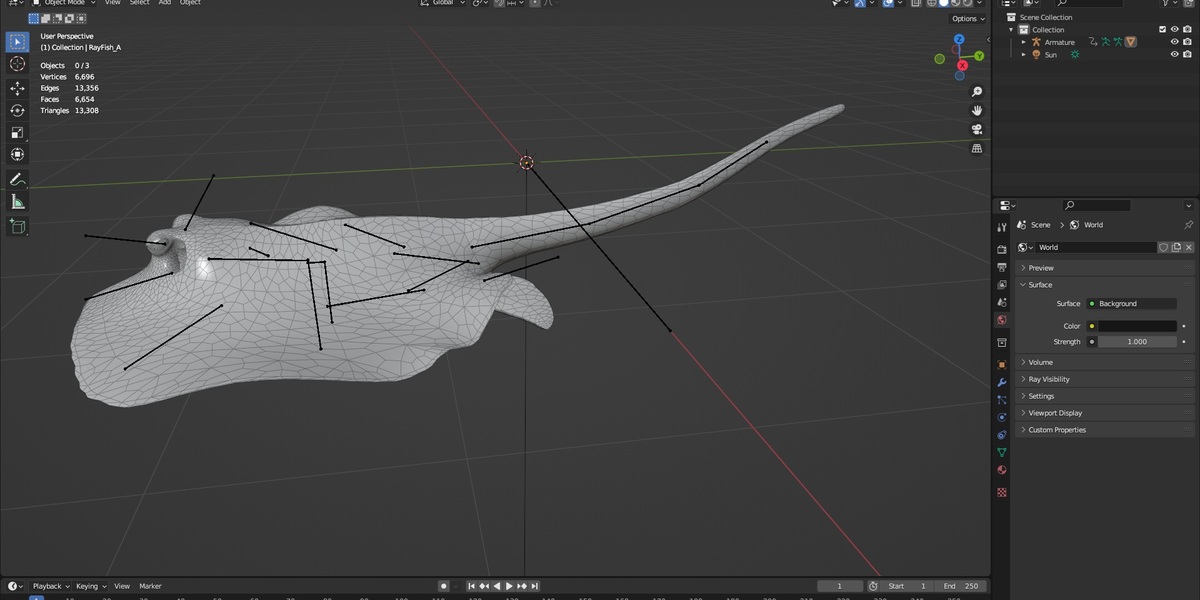The width and height of the screenshot is (1200, 600).
Task: Disable Armature in renders camera icon
Action: click(x=1188, y=42)
